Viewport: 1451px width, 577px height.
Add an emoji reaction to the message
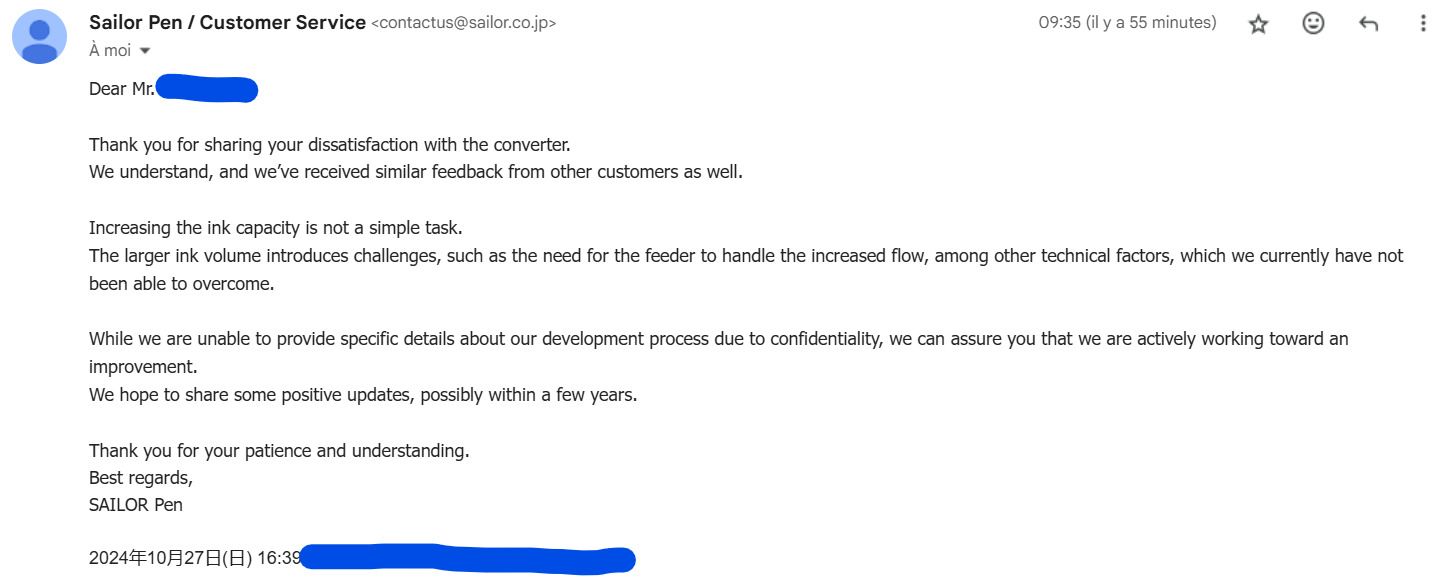click(1313, 24)
